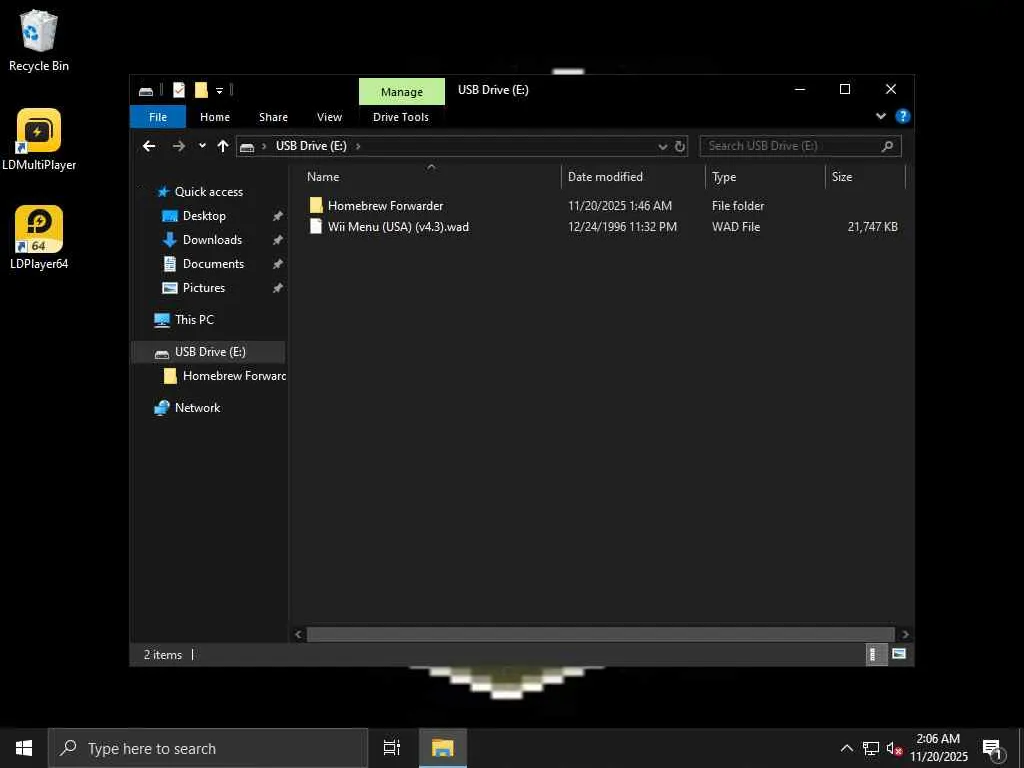The height and width of the screenshot is (768, 1024).
Task: Open Documents in the navigation pane
Action: click(x=213, y=264)
